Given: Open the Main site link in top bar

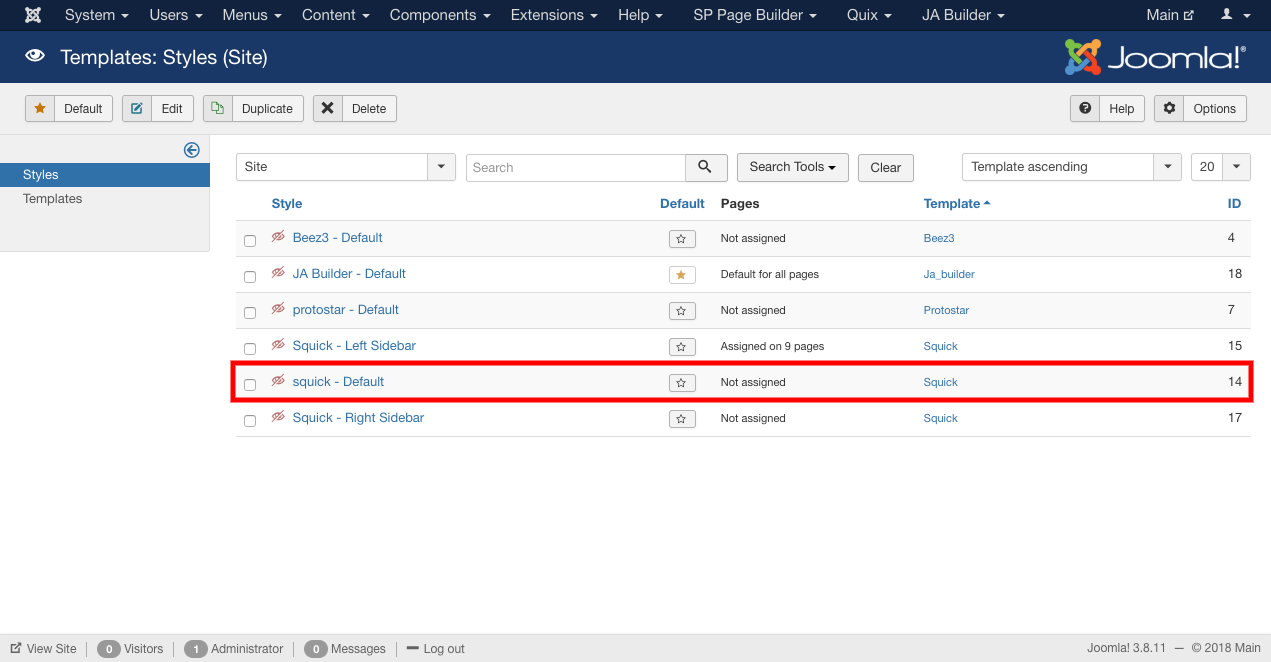Looking at the screenshot, I should coord(1170,15).
